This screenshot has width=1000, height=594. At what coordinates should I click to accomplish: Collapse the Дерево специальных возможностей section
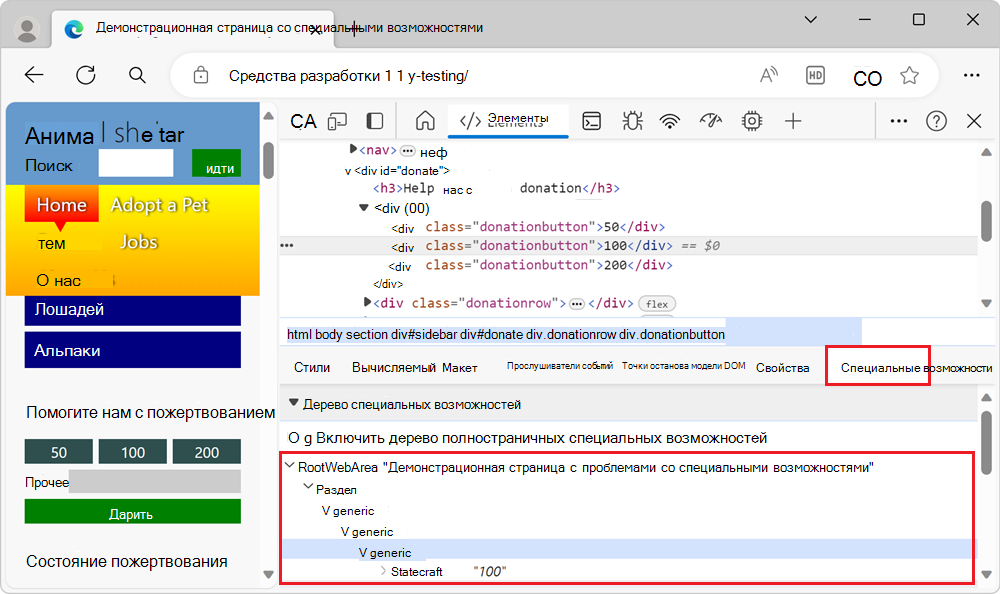(294, 403)
